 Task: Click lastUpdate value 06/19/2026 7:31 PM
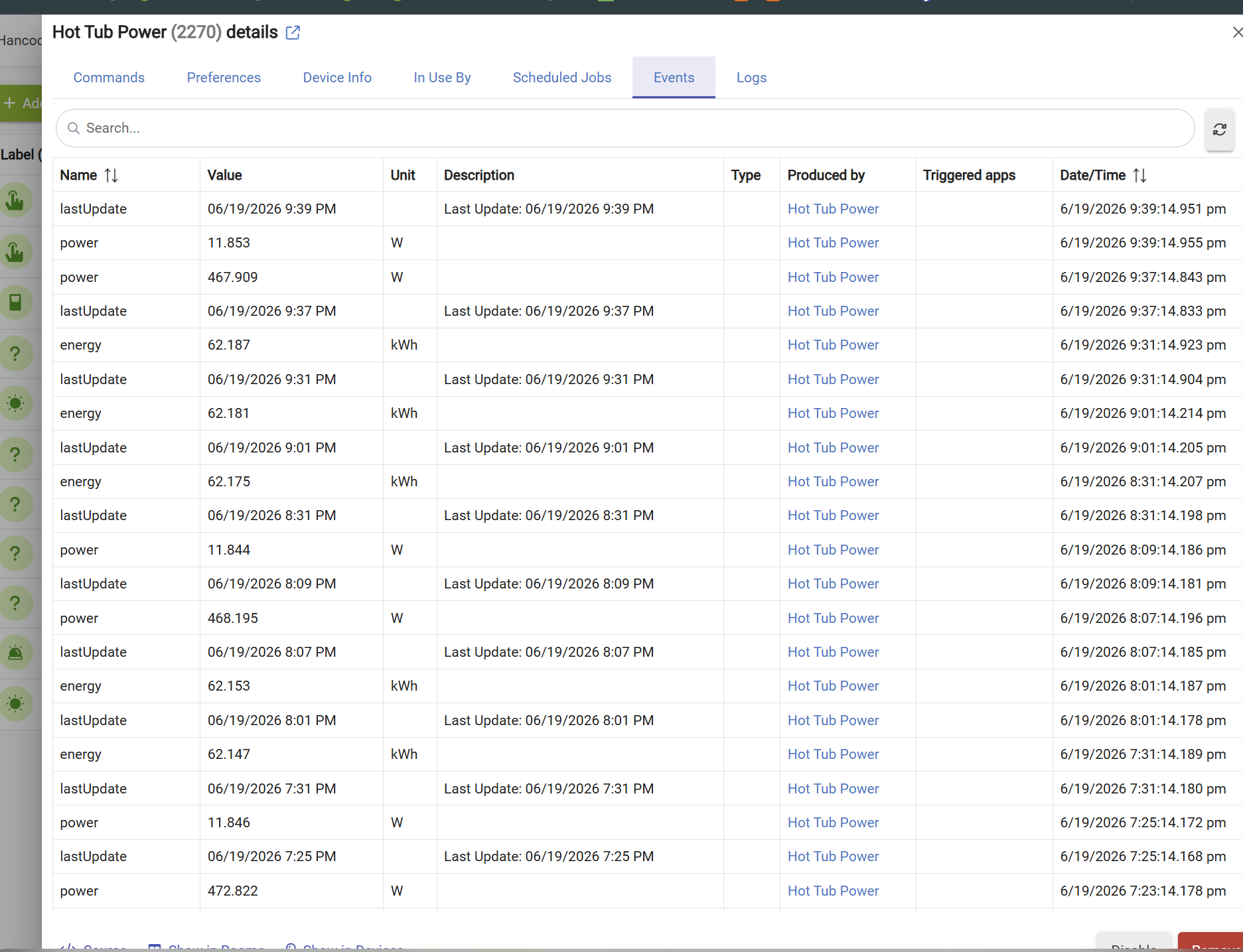pyautogui.click(x=271, y=789)
